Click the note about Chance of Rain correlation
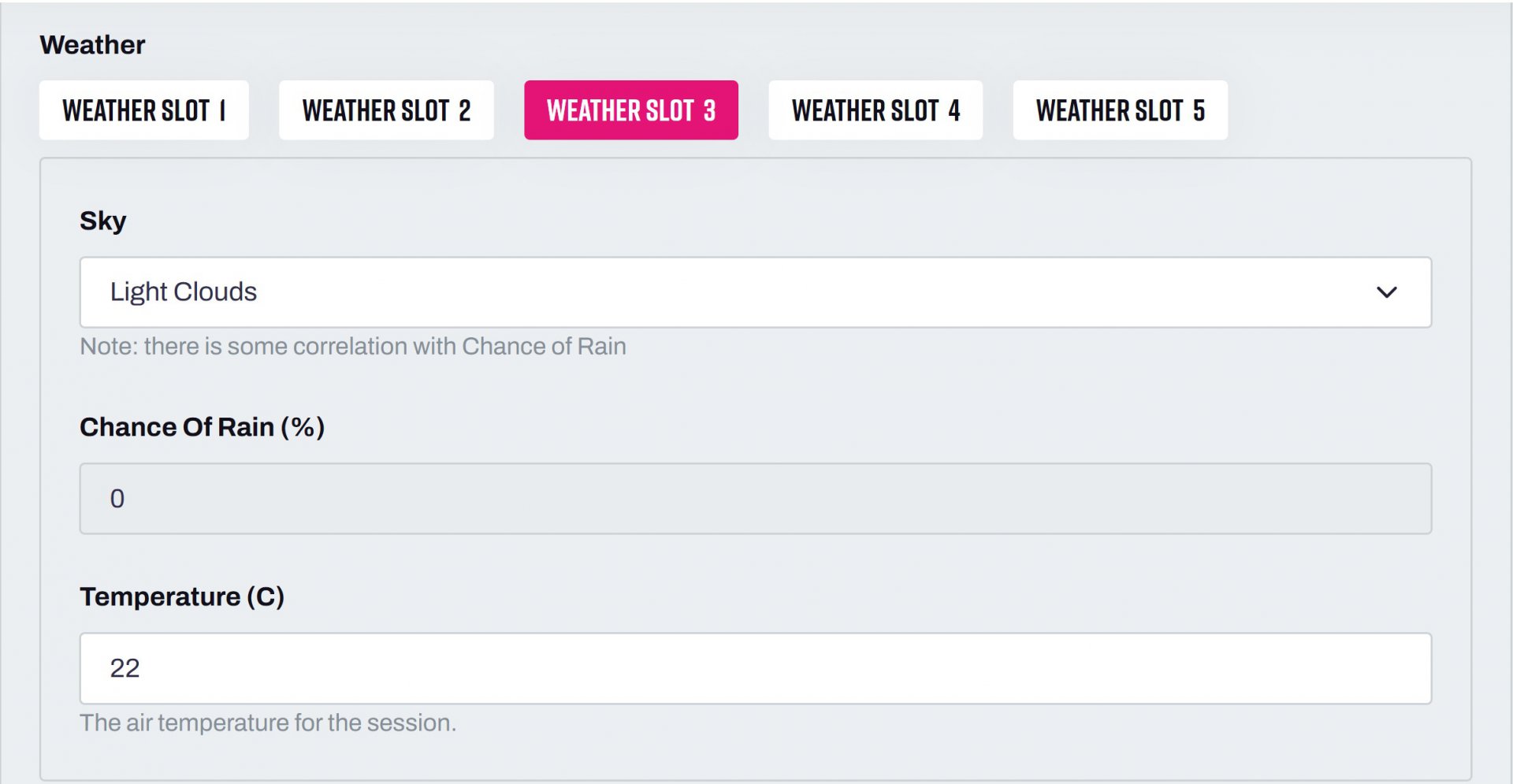The height and width of the screenshot is (784, 1513). 352,347
